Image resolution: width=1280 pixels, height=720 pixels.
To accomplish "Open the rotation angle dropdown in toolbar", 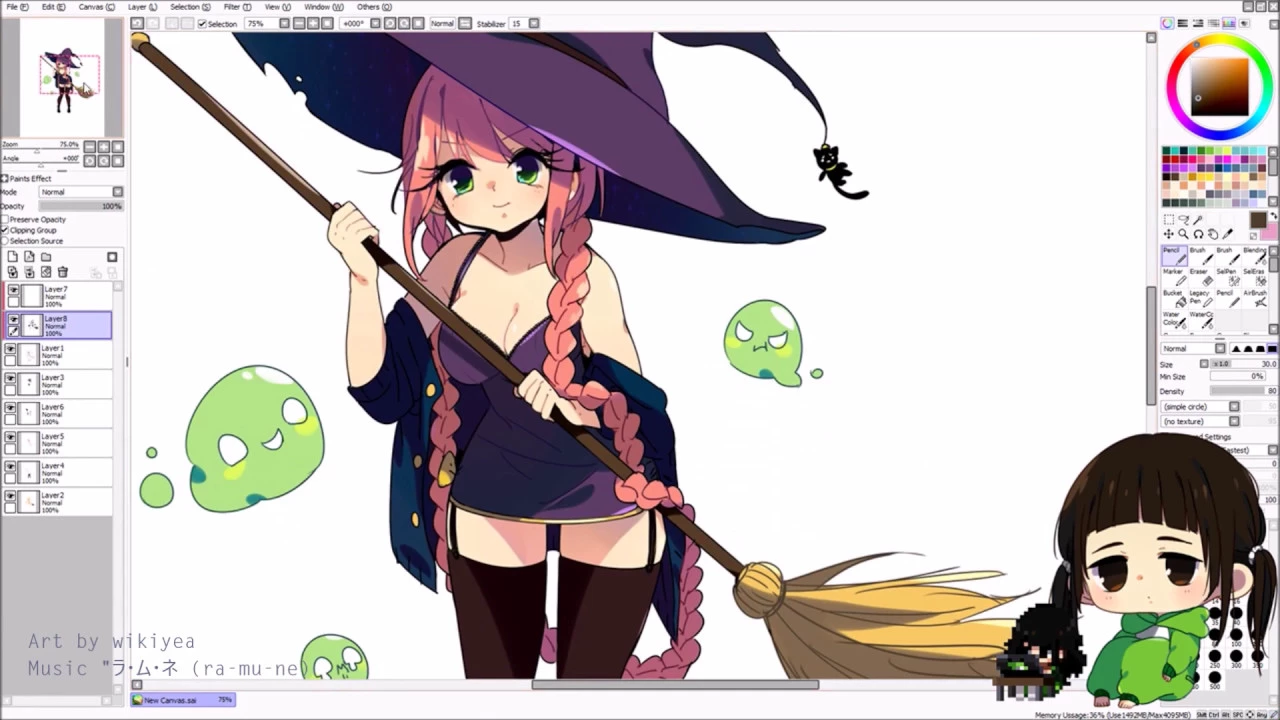I will [x=376, y=23].
